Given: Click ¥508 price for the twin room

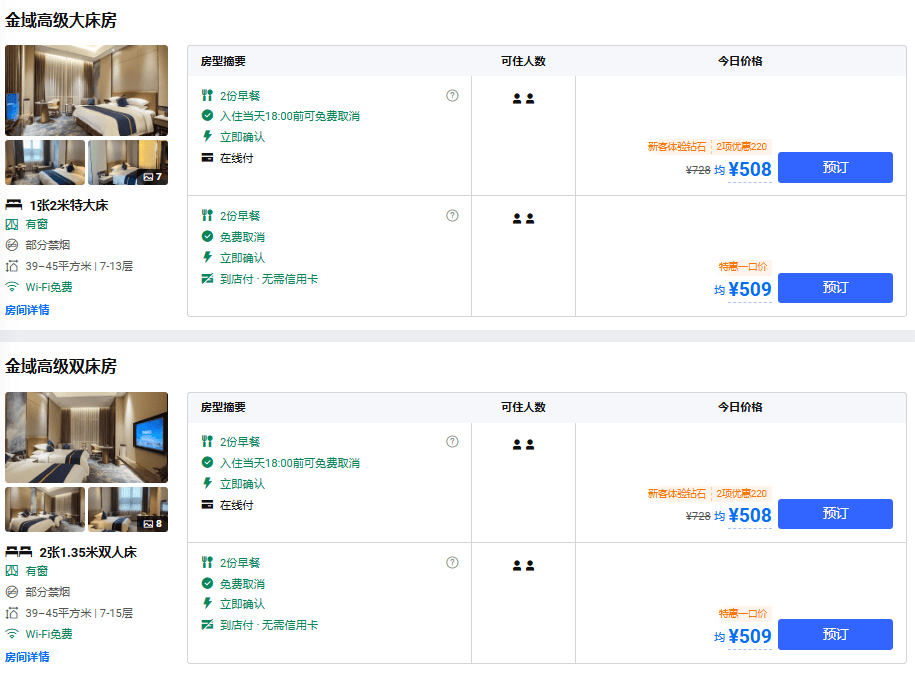Looking at the screenshot, I should [x=750, y=515].
